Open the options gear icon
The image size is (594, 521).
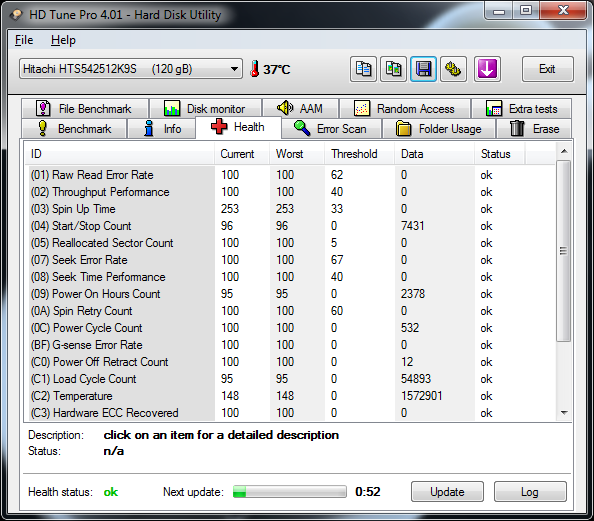(x=453, y=69)
